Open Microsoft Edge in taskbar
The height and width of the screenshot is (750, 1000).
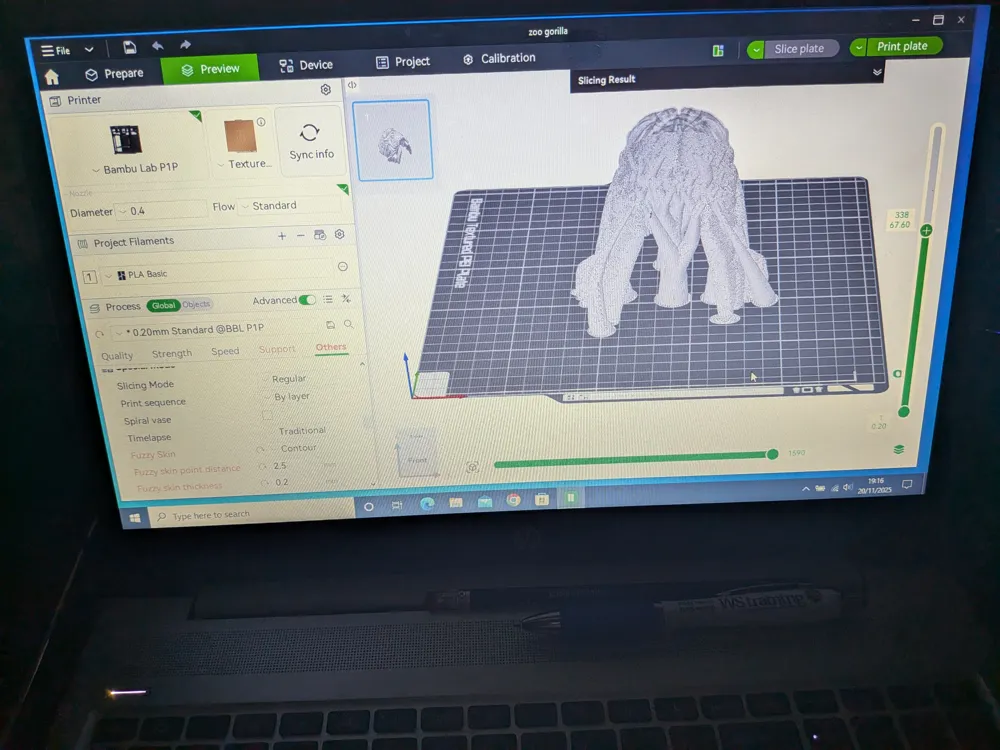[427, 504]
